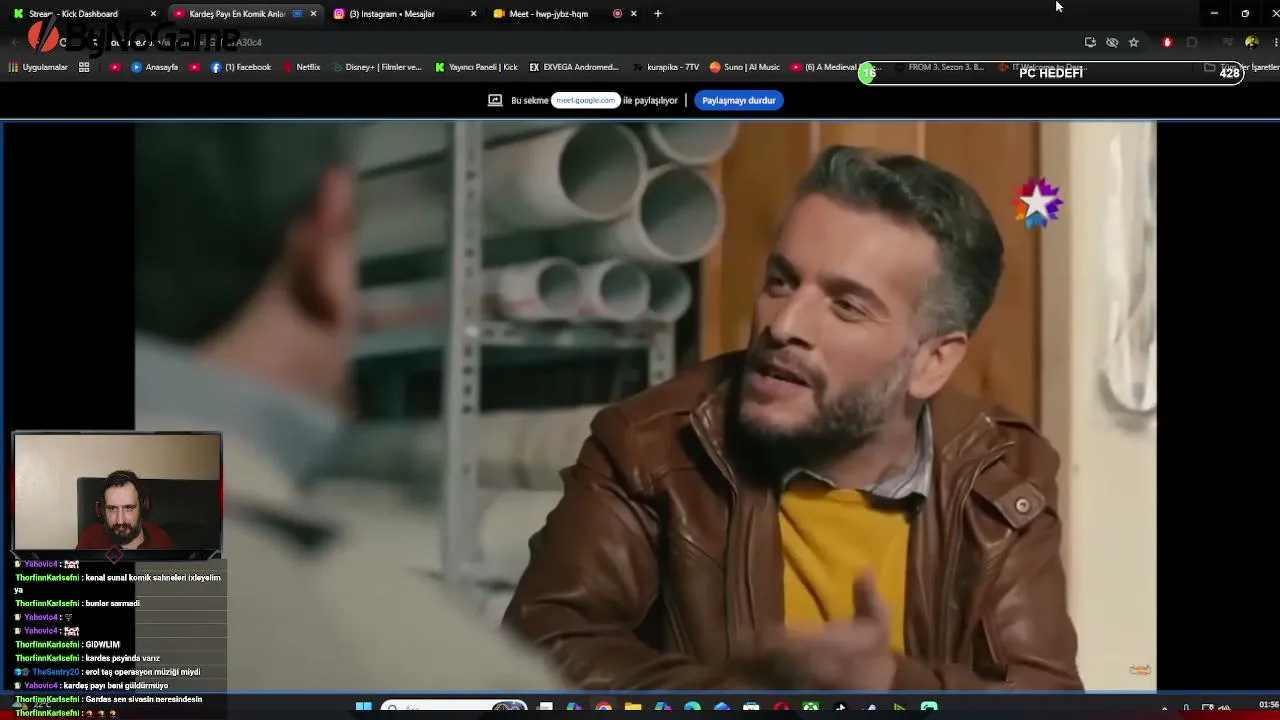The image size is (1280, 720).
Task: Click chat message 'GIDWLIM'
Action: tap(67, 645)
